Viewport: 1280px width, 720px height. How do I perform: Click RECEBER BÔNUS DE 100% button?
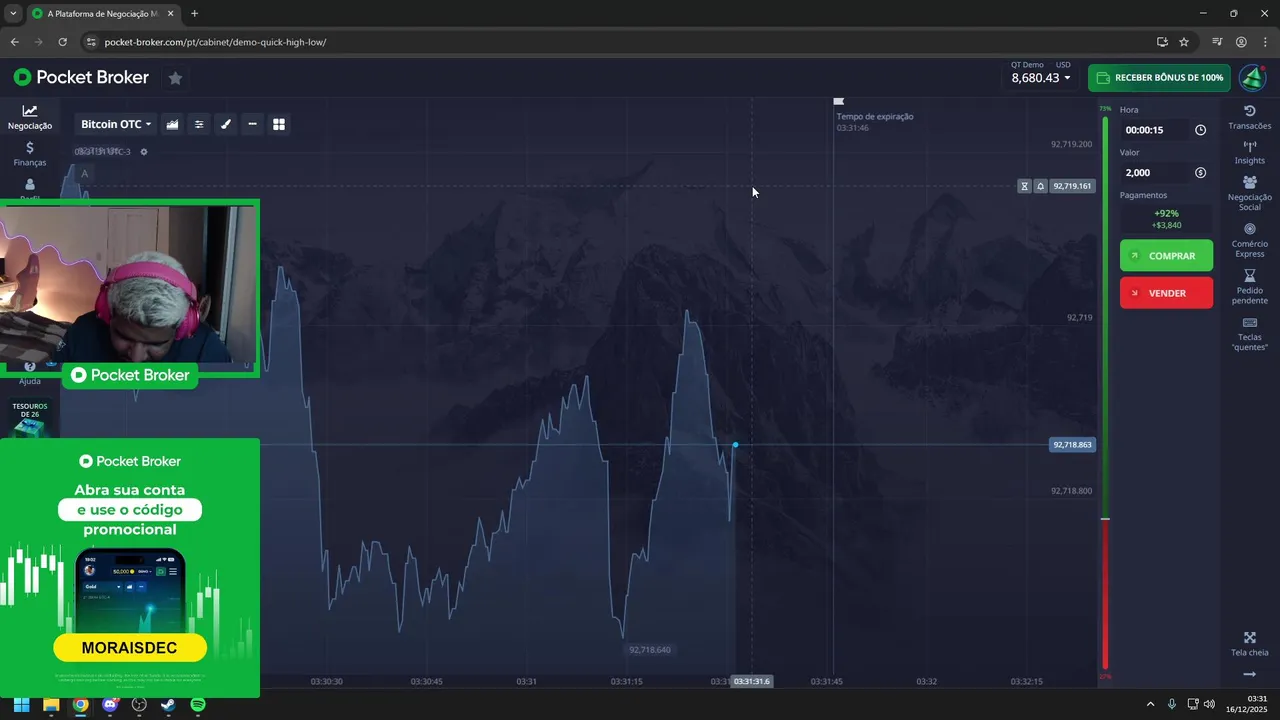[x=1159, y=77]
